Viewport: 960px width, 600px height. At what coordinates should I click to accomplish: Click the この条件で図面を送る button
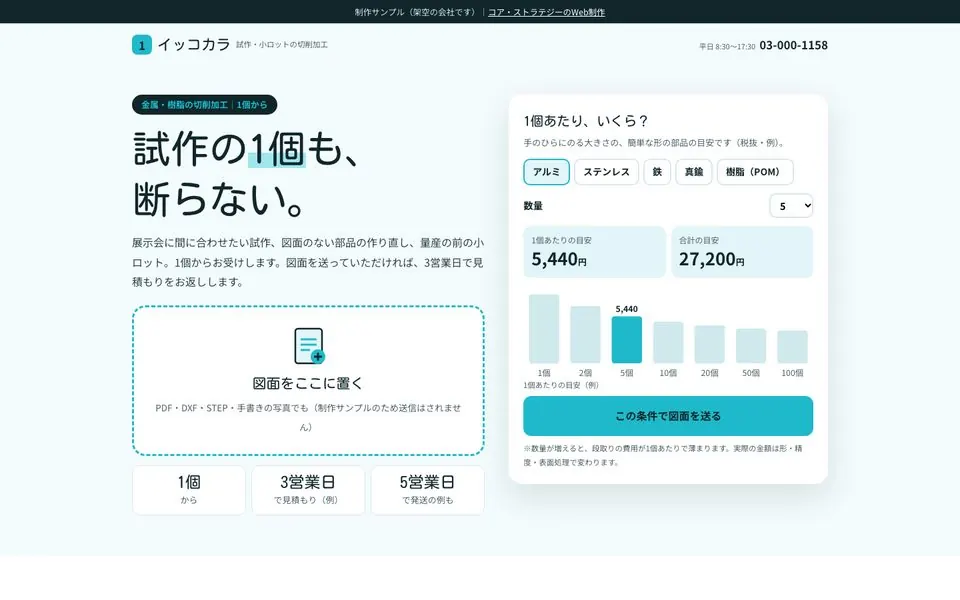pyautogui.click(x=668, y=416)
